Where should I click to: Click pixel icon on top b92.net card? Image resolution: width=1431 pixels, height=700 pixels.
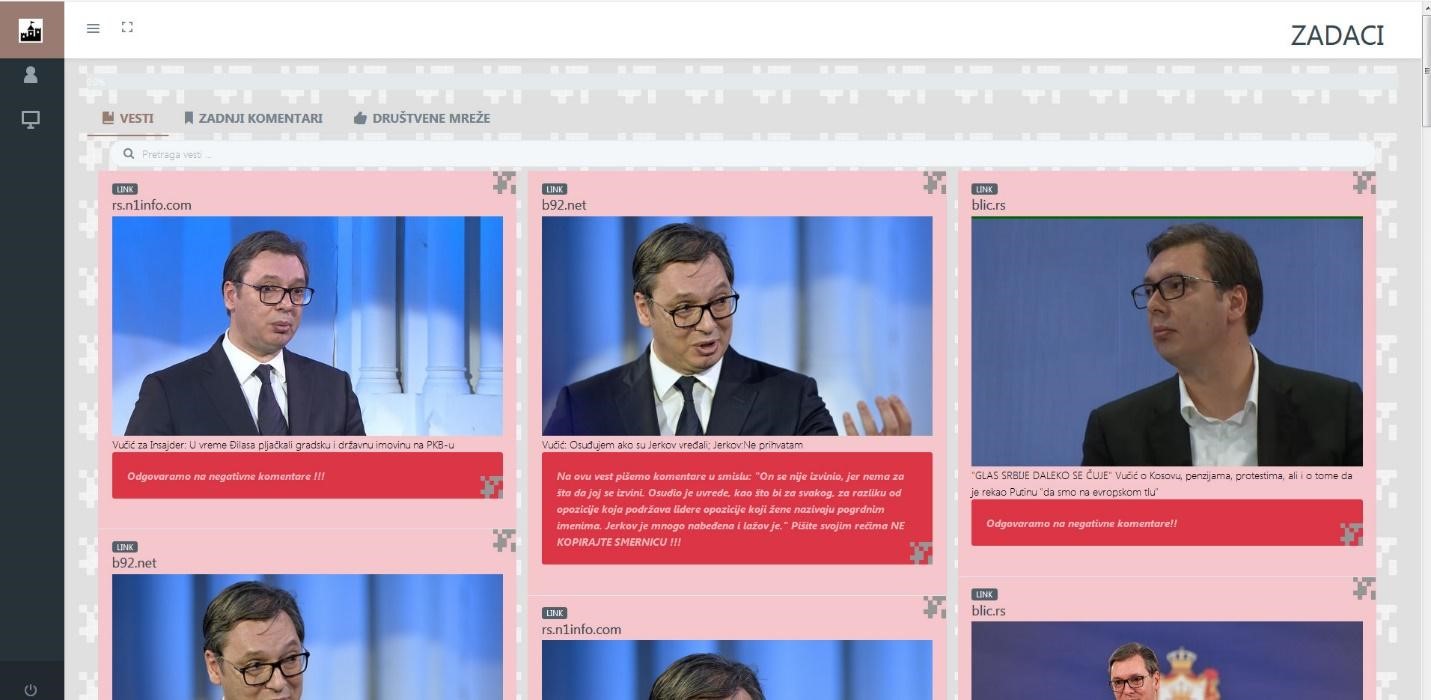934,182
